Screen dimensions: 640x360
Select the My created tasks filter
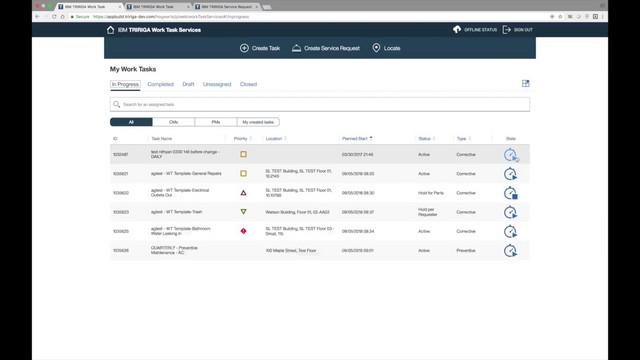click(258, 122)
